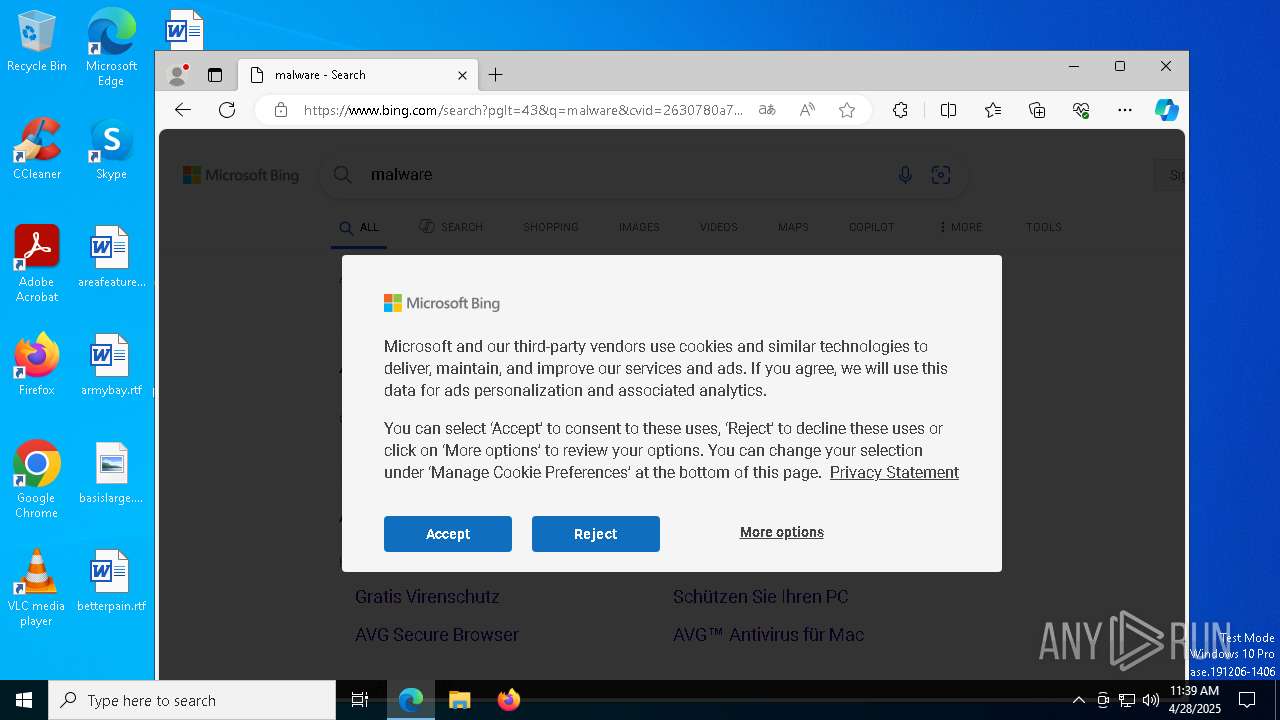Select the areafeature Word document icon

[111, 257]
